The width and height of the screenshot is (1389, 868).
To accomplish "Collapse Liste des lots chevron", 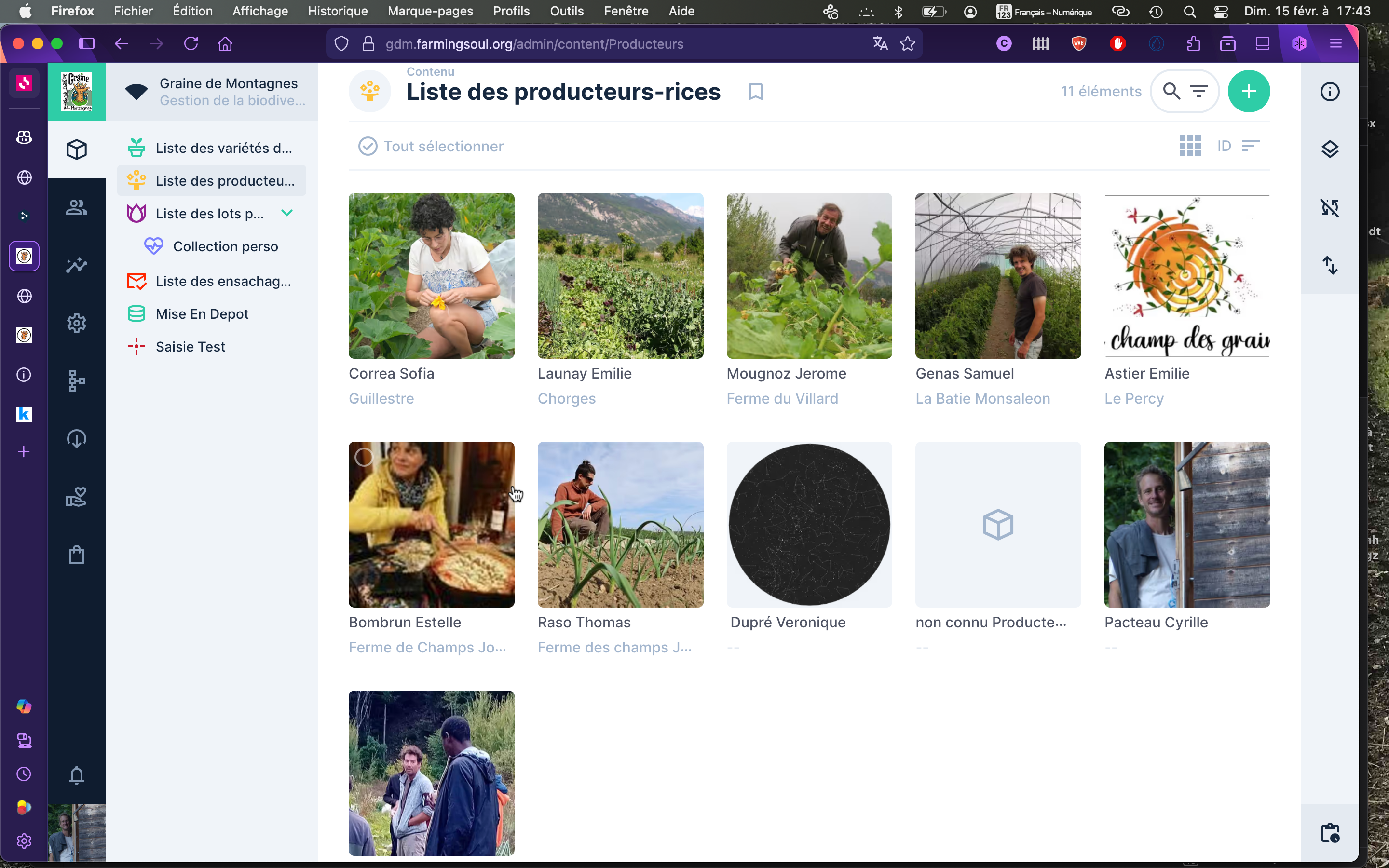I will click(287, 213).
